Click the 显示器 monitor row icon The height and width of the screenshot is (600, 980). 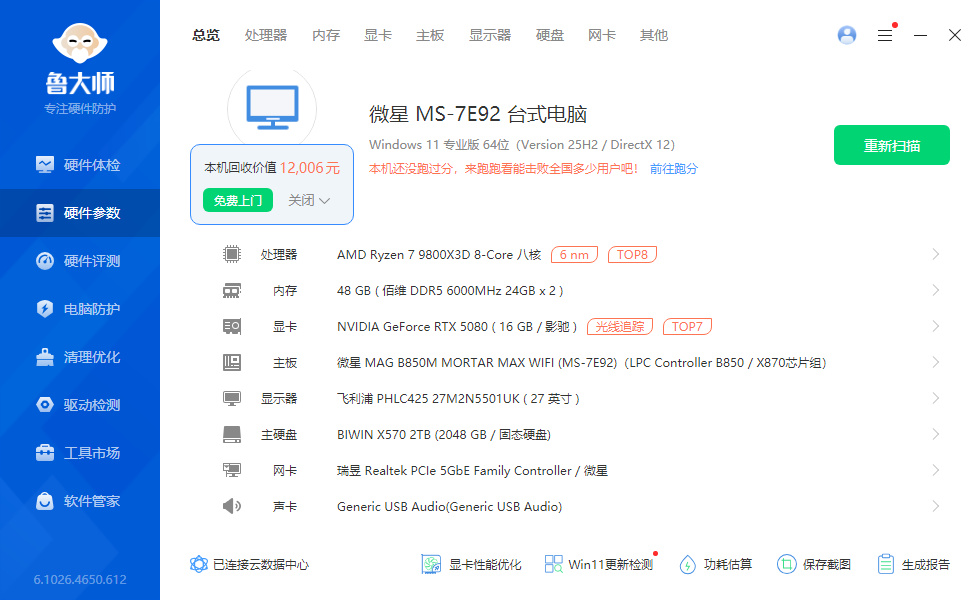click(x=232, y=399)
